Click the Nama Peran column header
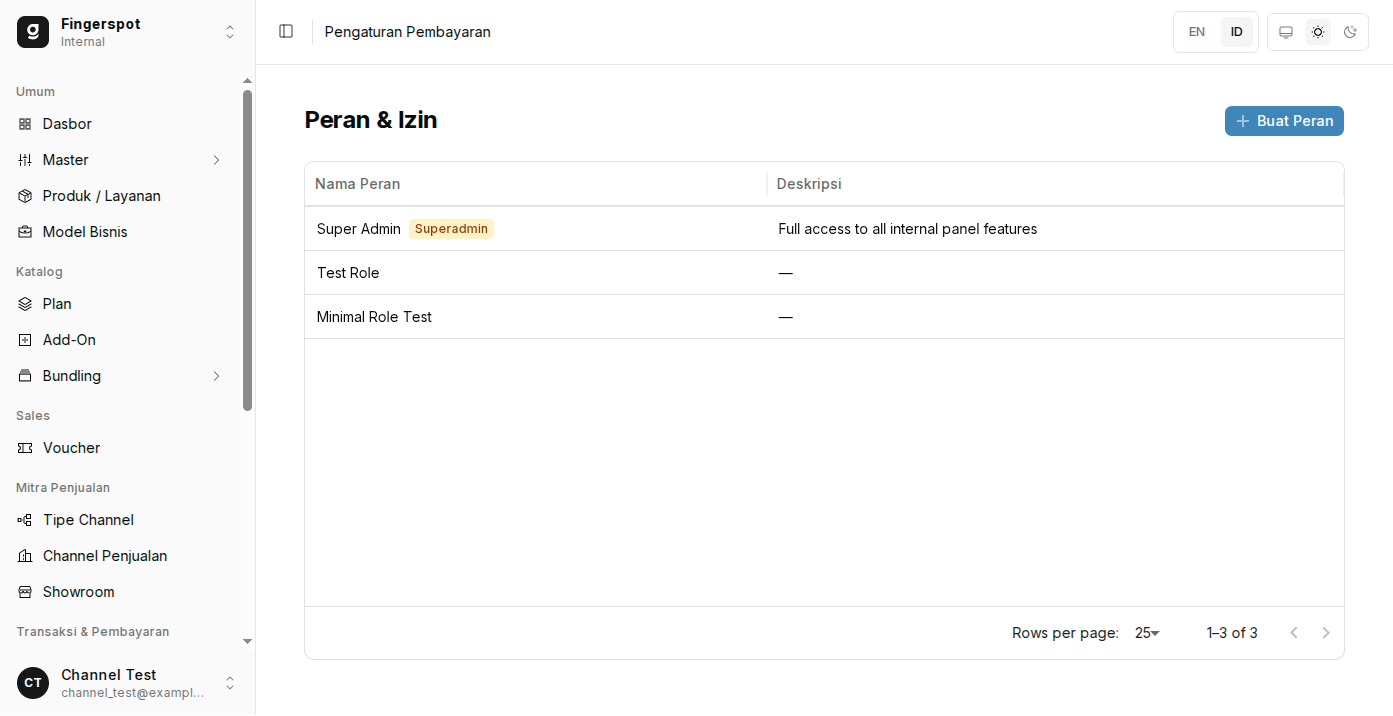The width and height of the screenshot is (1393, 716). tap(536, 184)
